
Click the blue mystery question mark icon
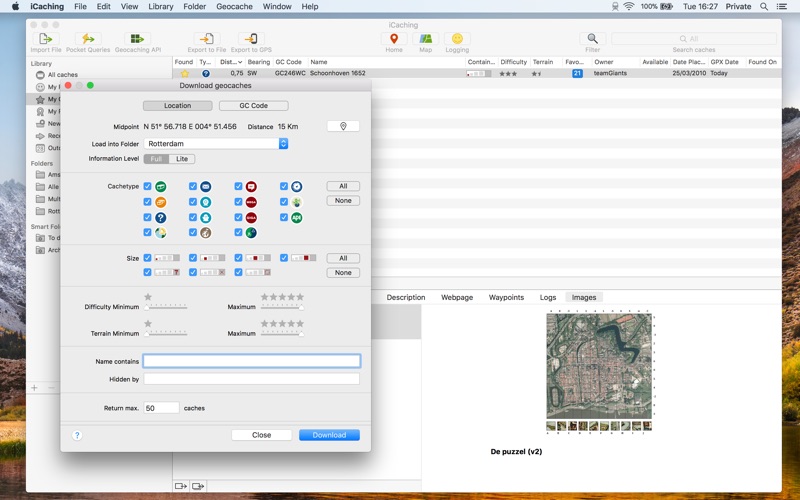point(161,217)
